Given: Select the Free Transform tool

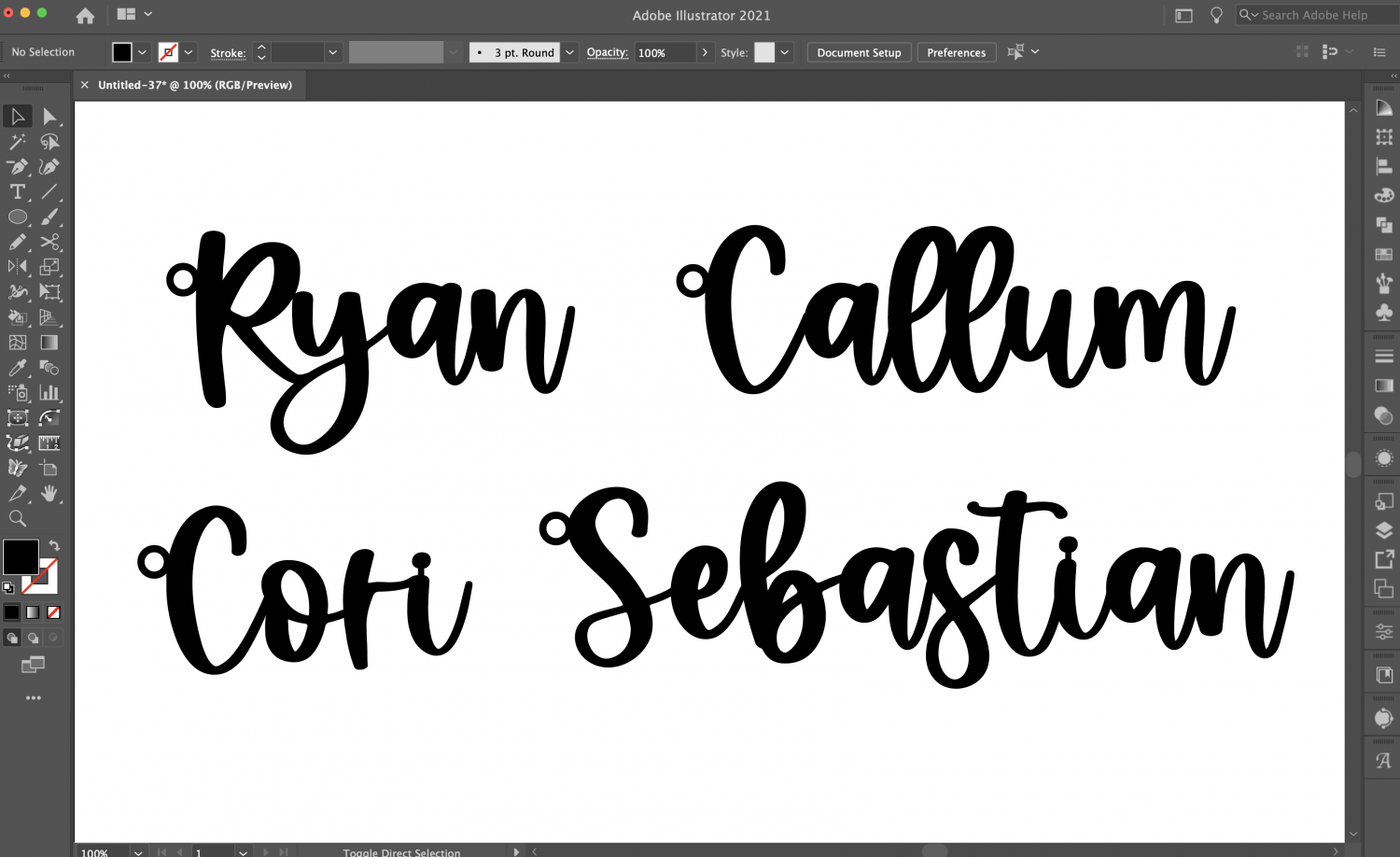Looking at the screenshot, I should (x=49, y=292).
